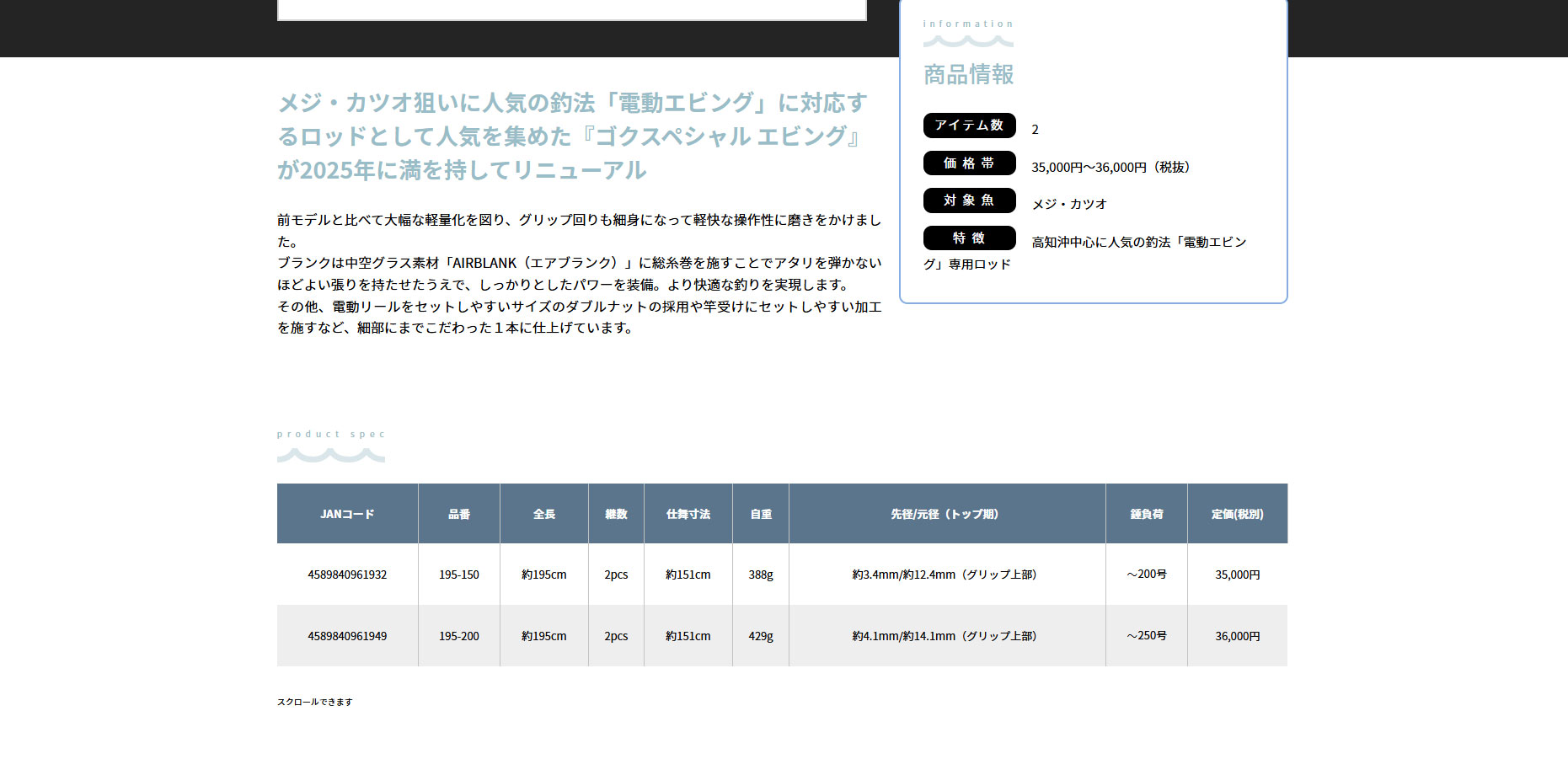Click the weight value 388g
Screen dimensions: 1568x759
[x=761, y=575]
